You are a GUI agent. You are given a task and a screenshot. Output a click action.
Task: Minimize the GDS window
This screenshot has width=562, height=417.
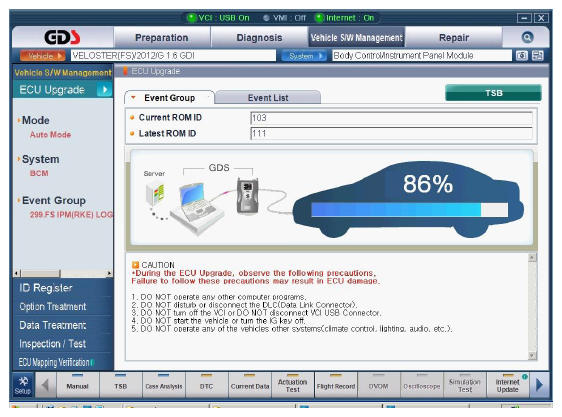[x=524, y=18]
